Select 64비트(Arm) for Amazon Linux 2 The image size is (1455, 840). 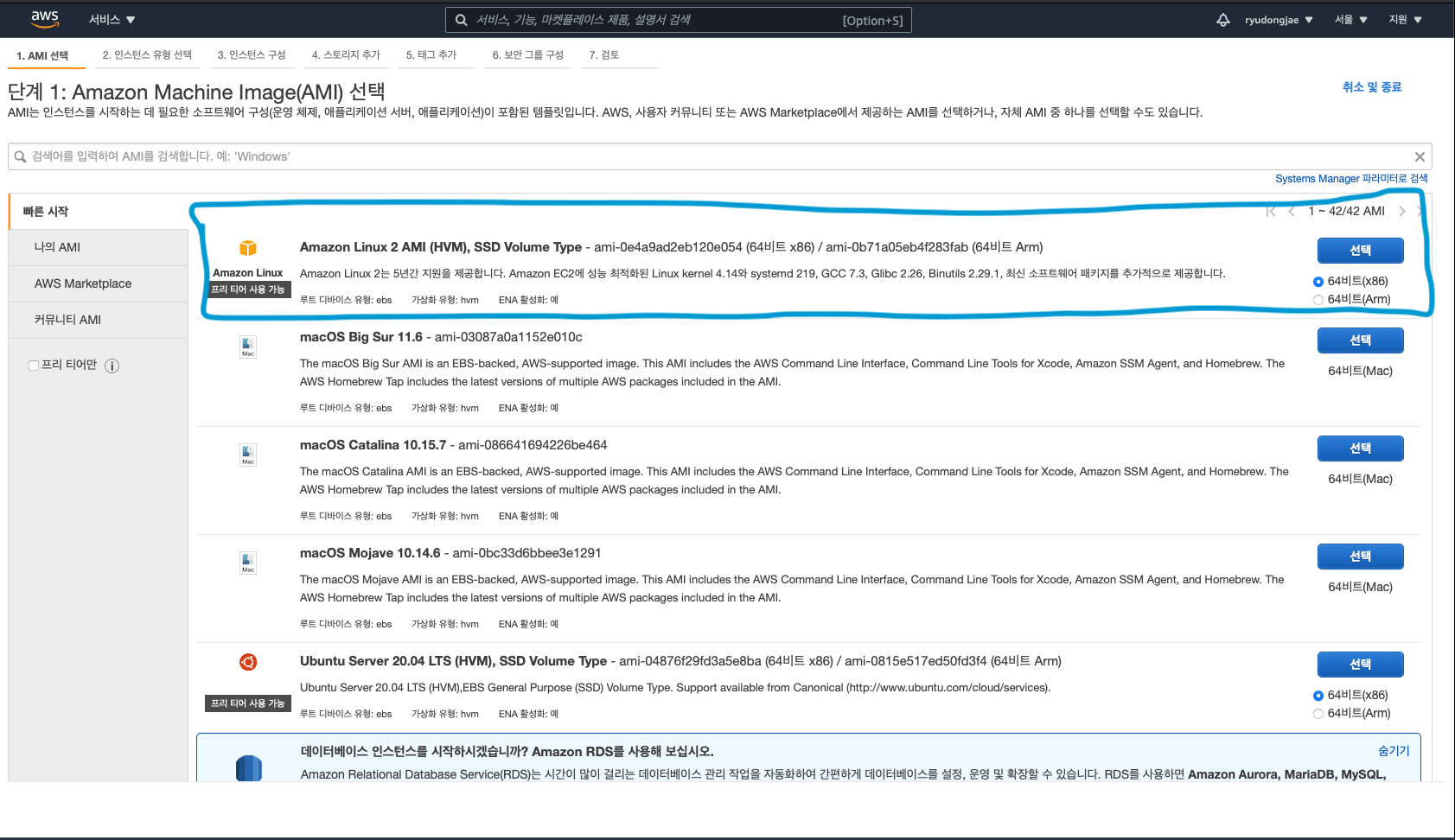click(1318, 300)
